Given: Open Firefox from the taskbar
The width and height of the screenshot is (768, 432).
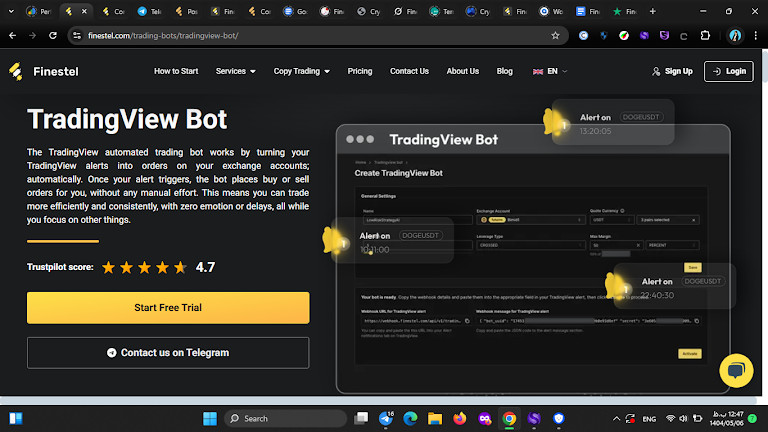Looking at the screenshot, I should (459, 418).
